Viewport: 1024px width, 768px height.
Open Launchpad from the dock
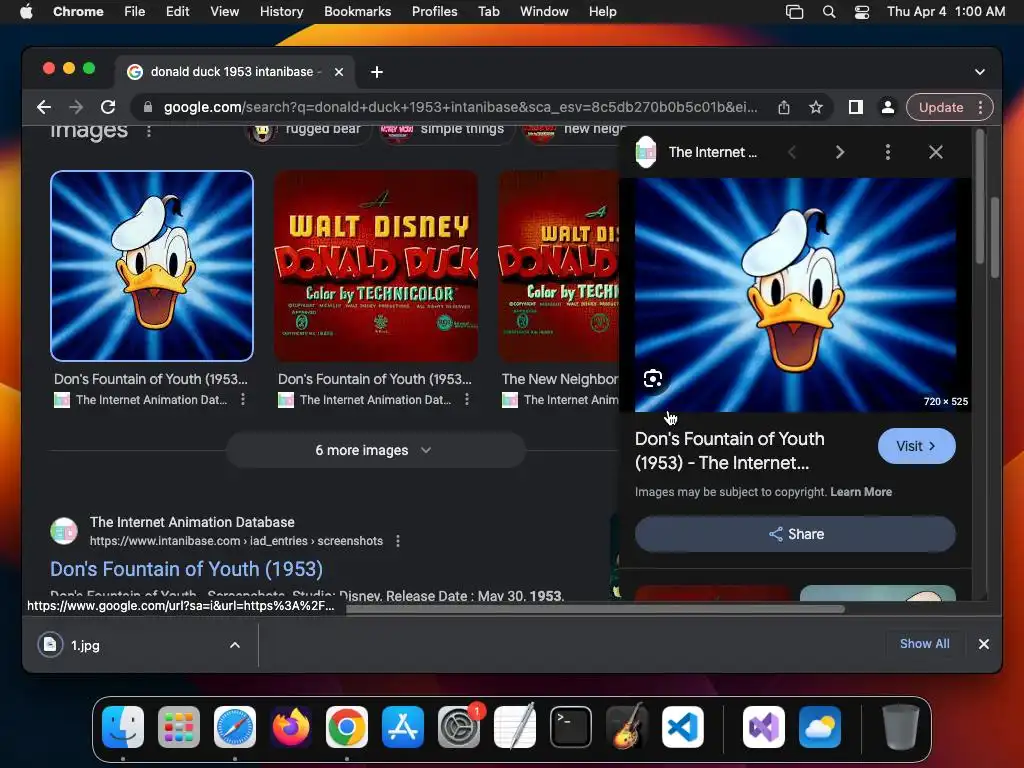tap(179, 727)
